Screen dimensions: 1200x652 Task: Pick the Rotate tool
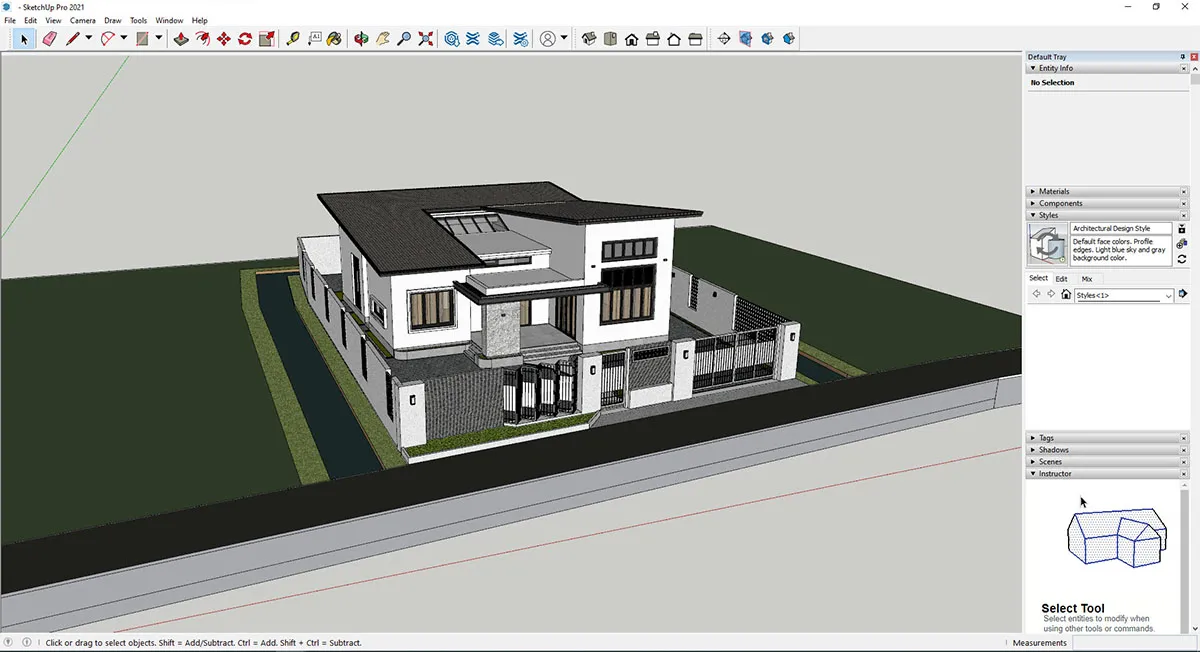(x=243, y=38)
